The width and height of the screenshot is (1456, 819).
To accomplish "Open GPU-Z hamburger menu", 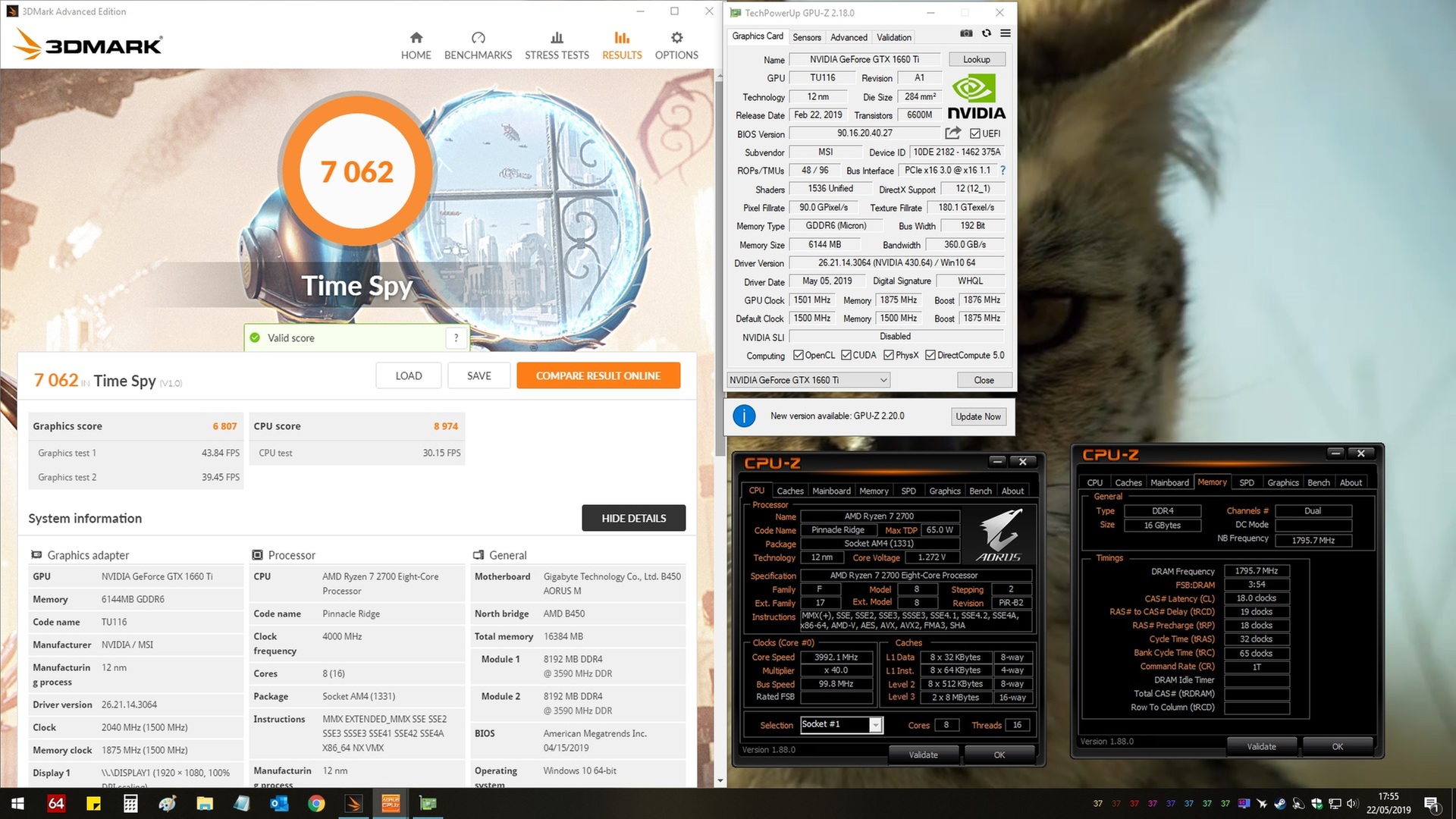I will [1006, 33].
